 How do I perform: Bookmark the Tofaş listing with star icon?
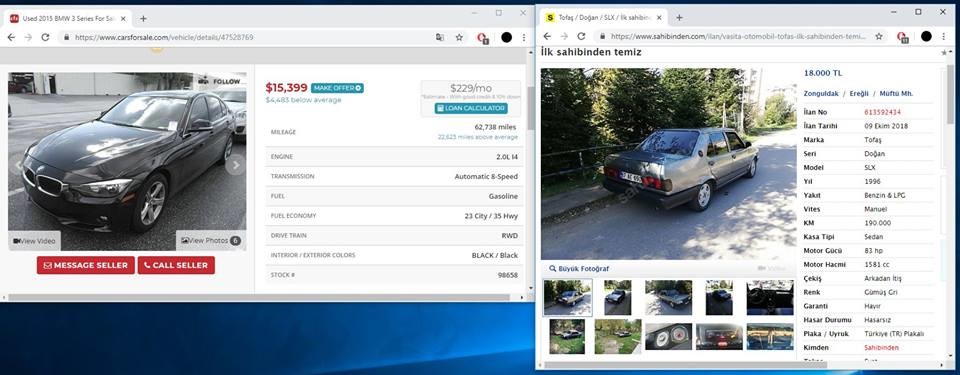coord(879,36)
